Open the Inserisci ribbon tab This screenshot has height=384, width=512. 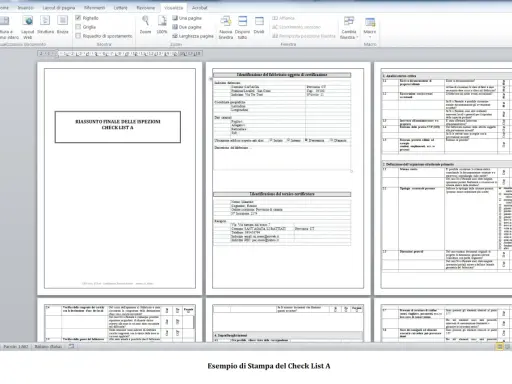[x=26, y=7]
